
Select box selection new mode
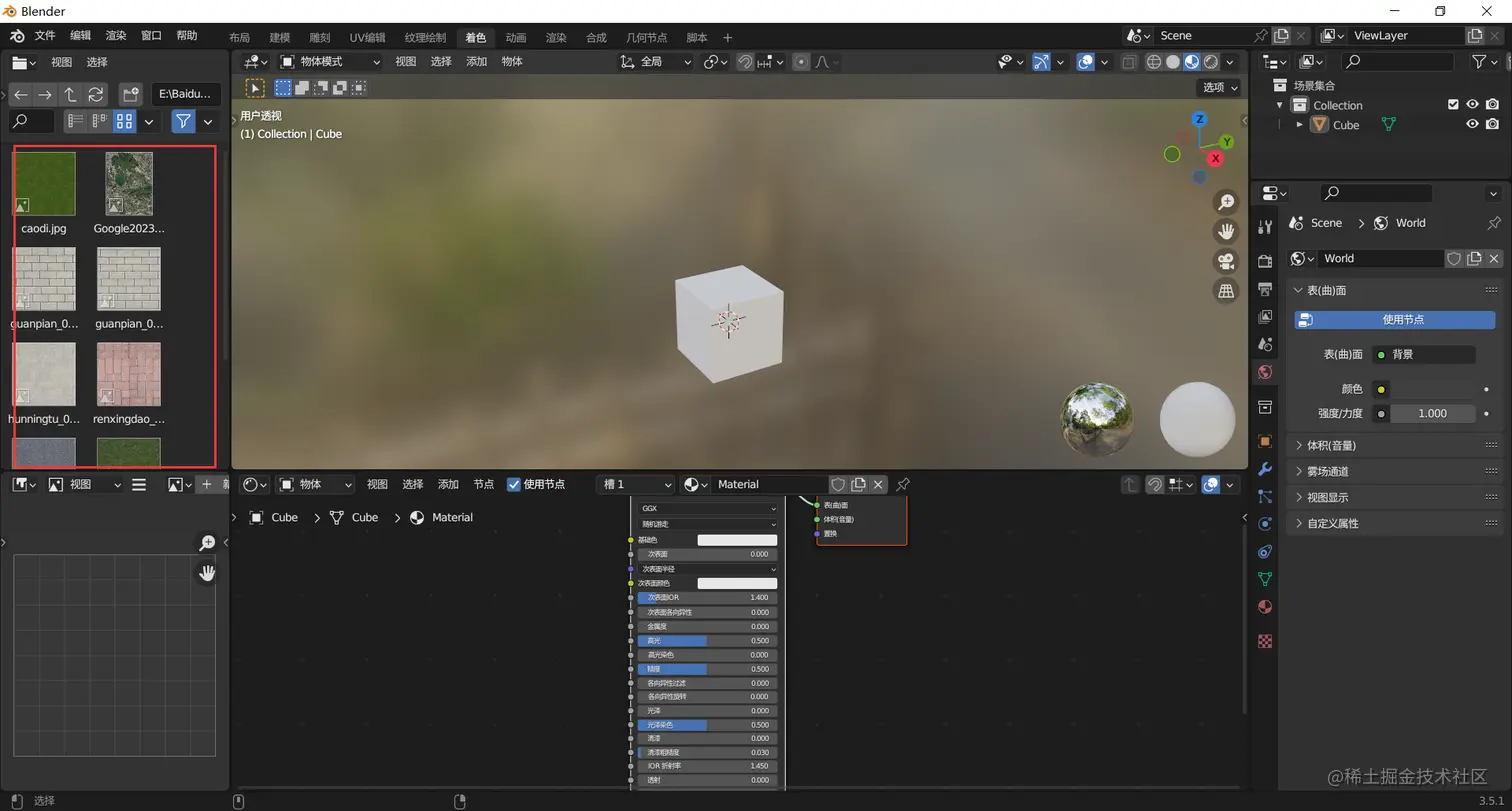tap(284, 88)
